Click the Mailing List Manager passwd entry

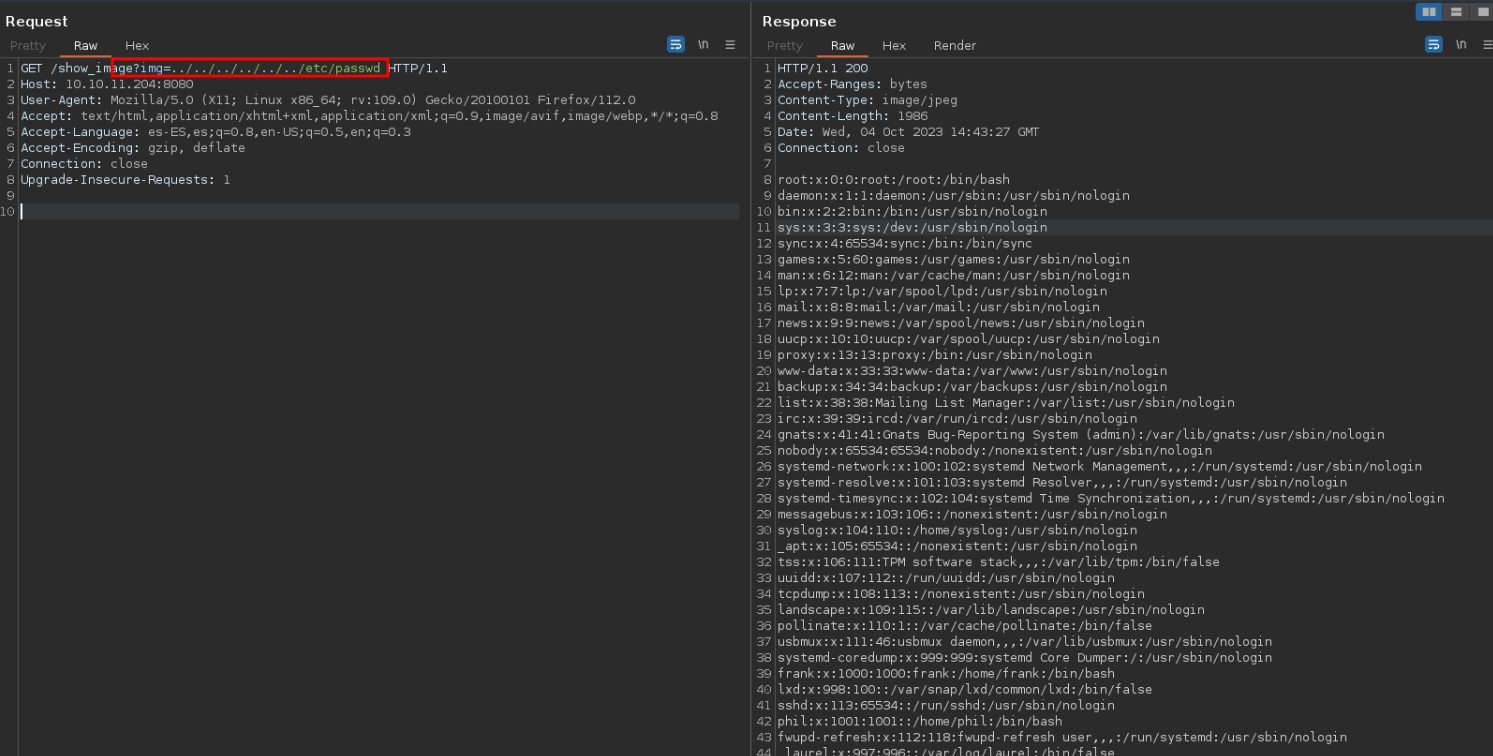coord(1006,404)
